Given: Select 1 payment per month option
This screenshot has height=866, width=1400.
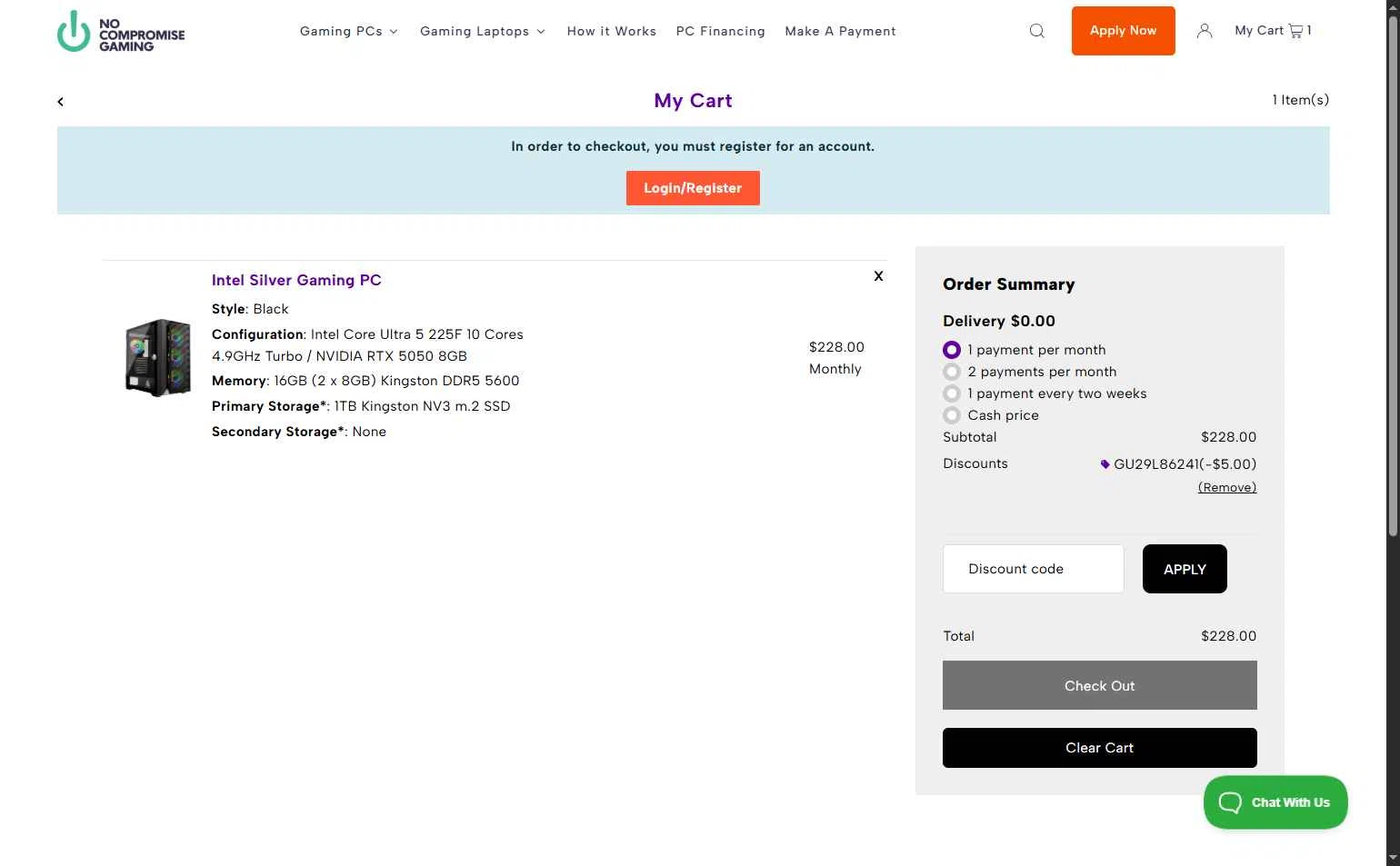Looking at the screenshot, I should coord(952,350).
